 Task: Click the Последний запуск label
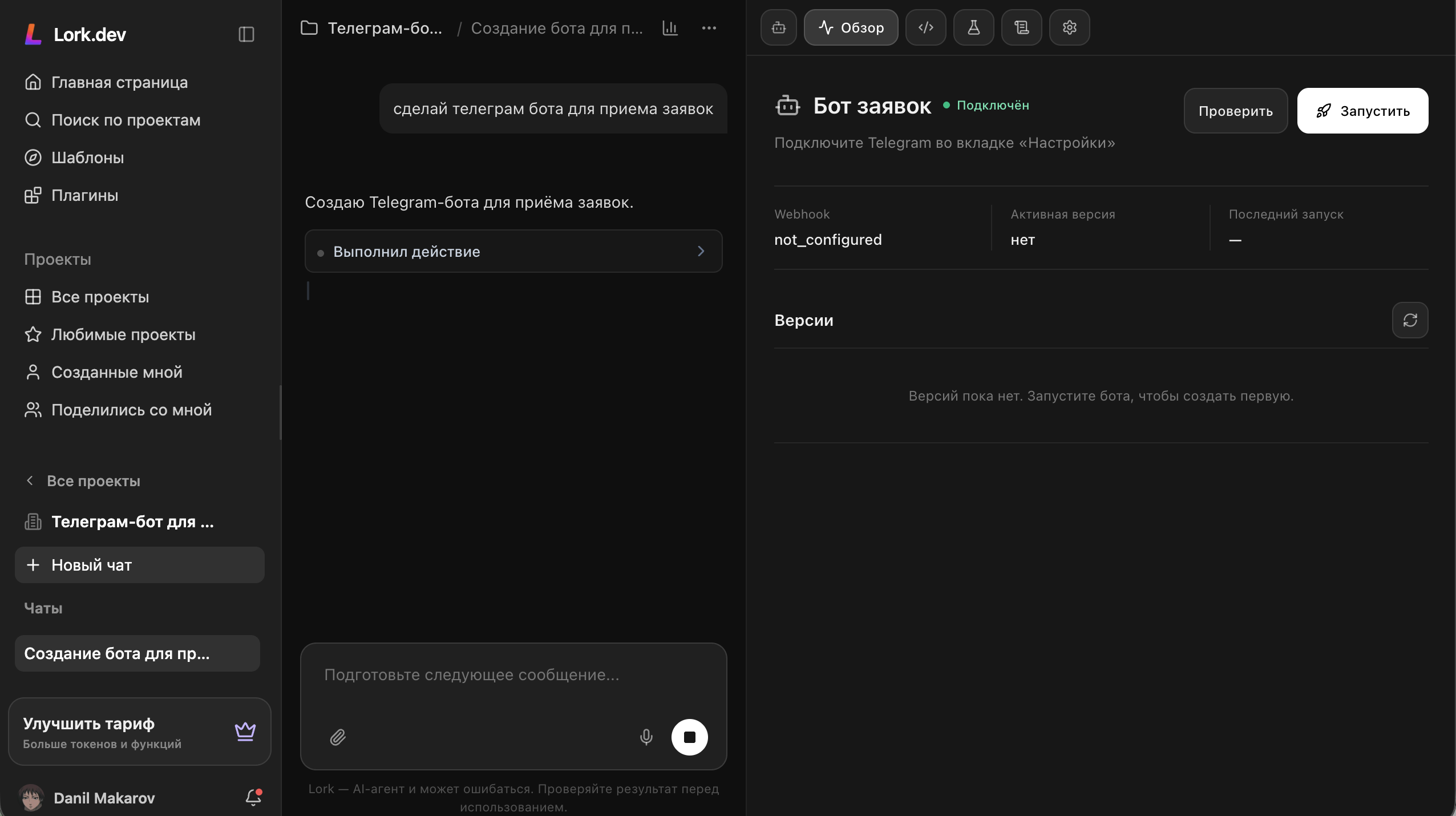click(x=1286, y=215)
